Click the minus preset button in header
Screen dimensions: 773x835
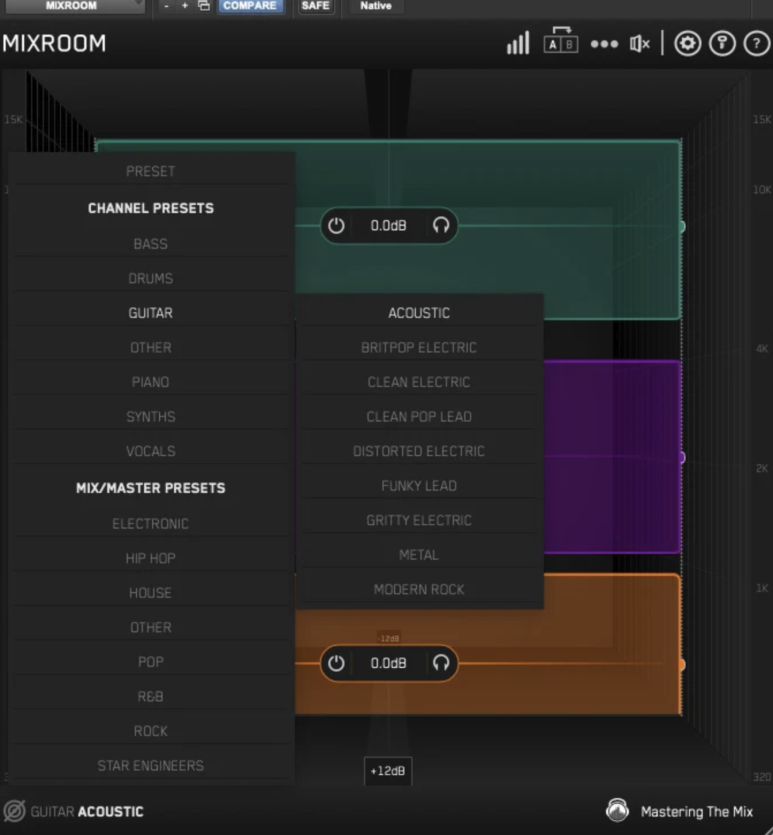pyautogui.click(x=167, y=6)
